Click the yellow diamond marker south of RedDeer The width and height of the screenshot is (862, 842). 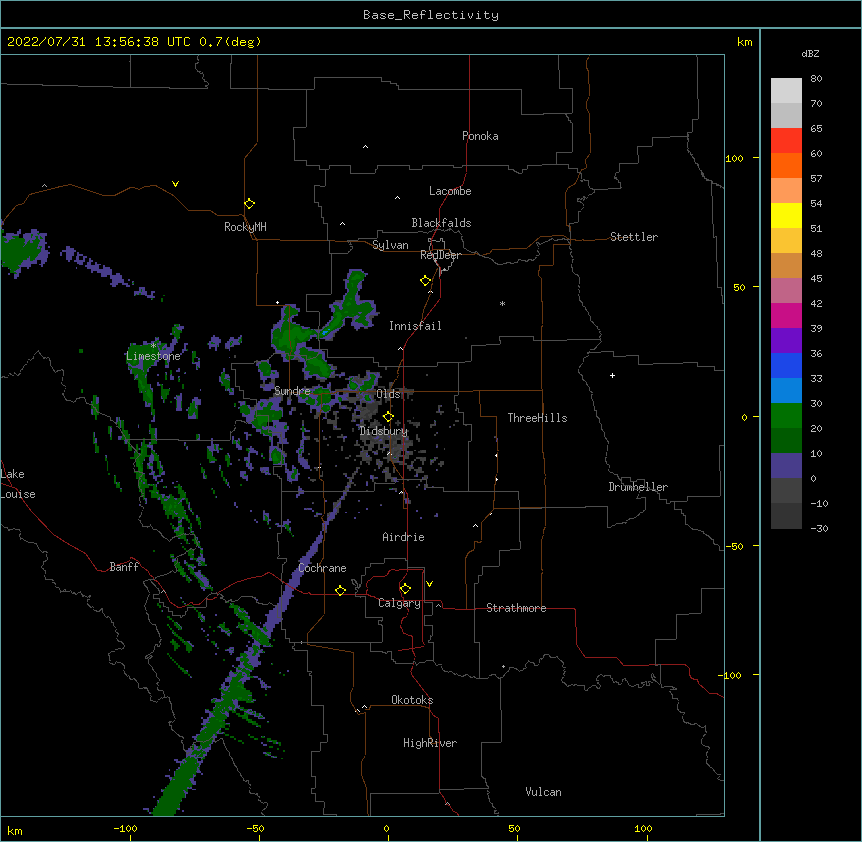pyautogui.click(x=425, y=280)
